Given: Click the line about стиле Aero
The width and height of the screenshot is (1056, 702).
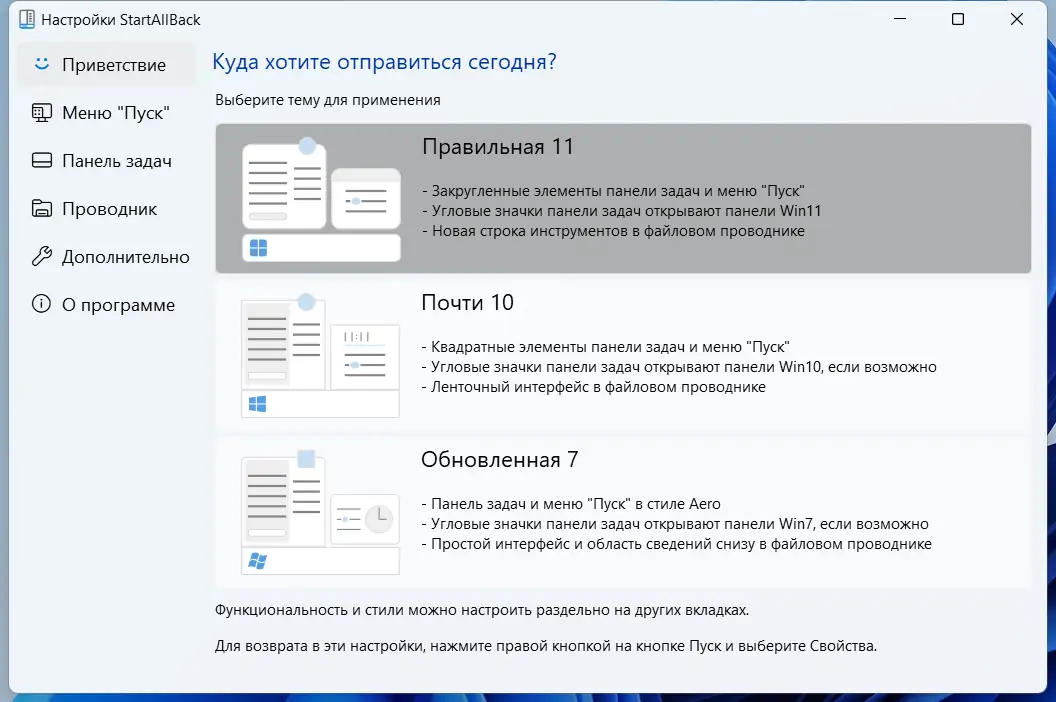Looking at the screenshot, I should (571, 504).
